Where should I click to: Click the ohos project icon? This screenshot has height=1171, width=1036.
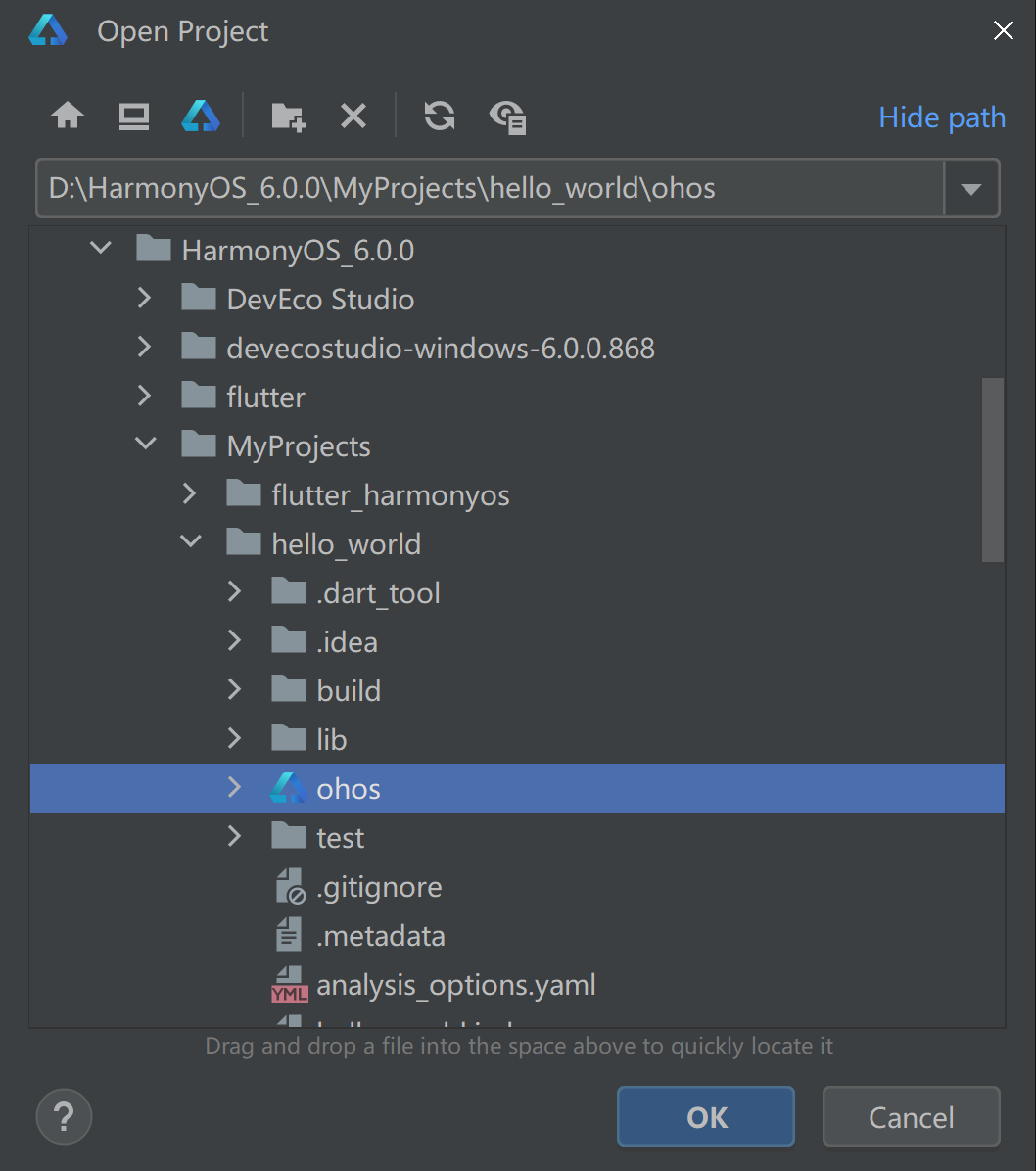coord(288,788)
